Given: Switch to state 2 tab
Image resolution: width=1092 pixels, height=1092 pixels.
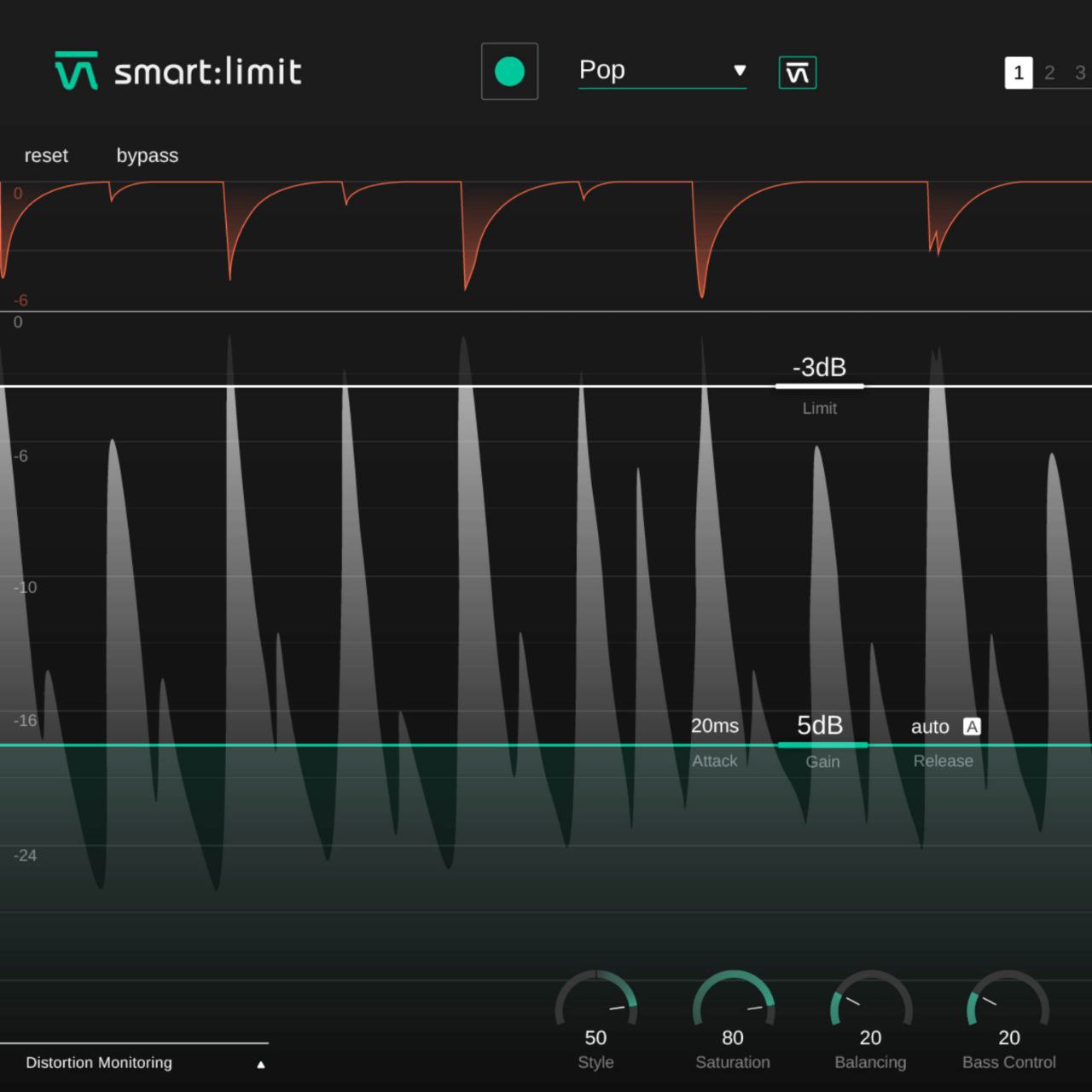Looking at the screenshot, I should pyautogui.click(x=1049, y=73).
